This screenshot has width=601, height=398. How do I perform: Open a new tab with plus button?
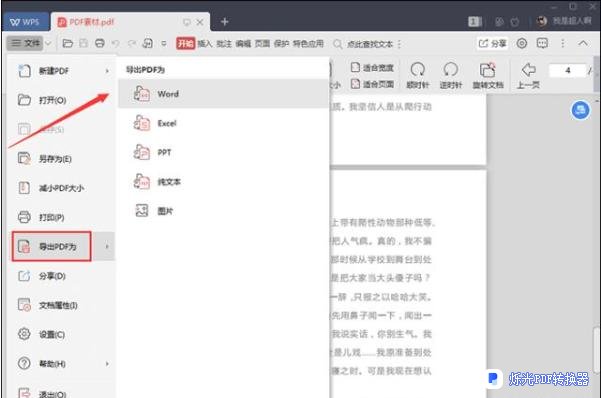point(225,22)
